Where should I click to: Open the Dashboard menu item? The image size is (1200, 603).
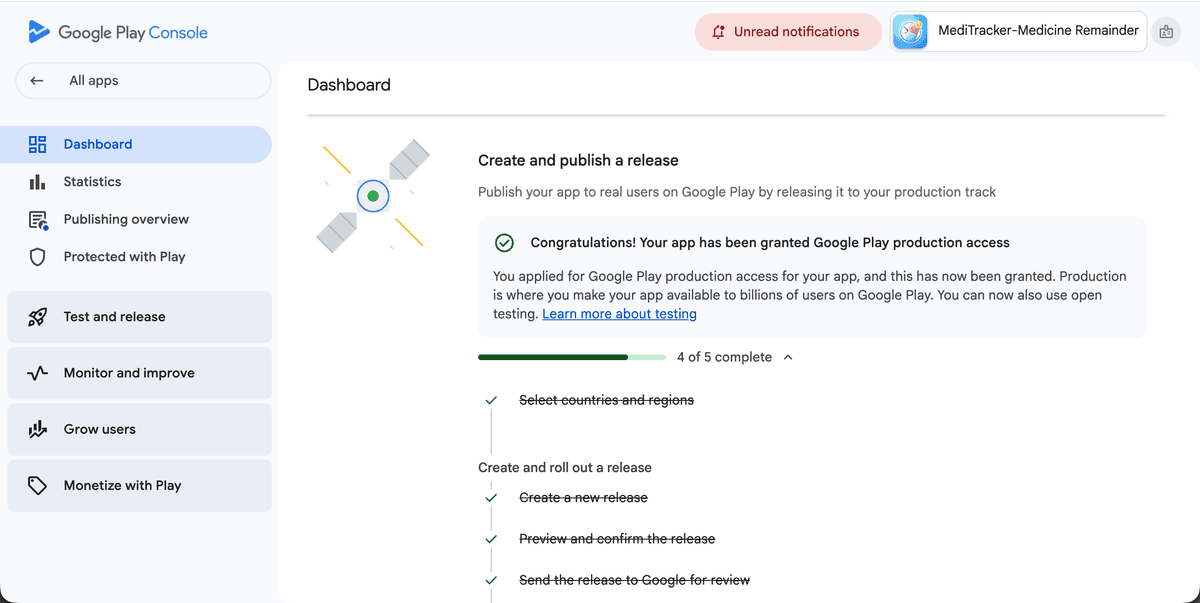click(136, 144)
